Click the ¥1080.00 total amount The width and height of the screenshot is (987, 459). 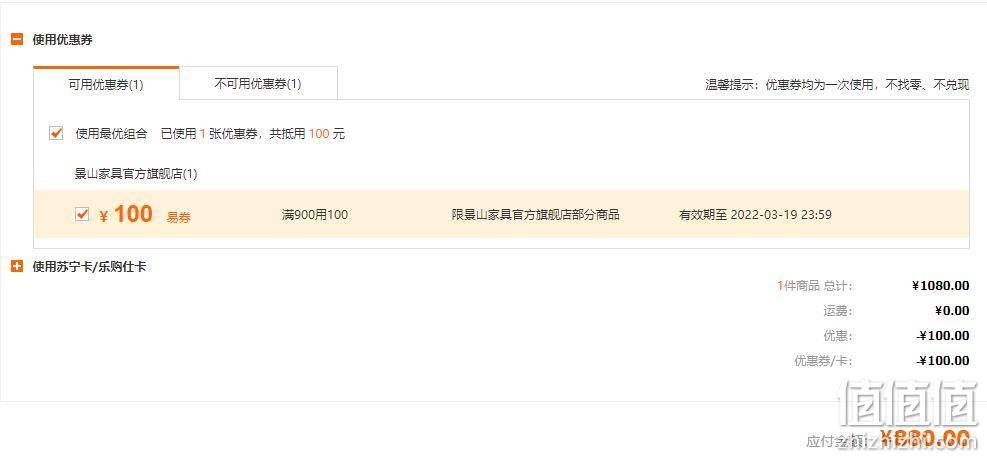point(940,286)
